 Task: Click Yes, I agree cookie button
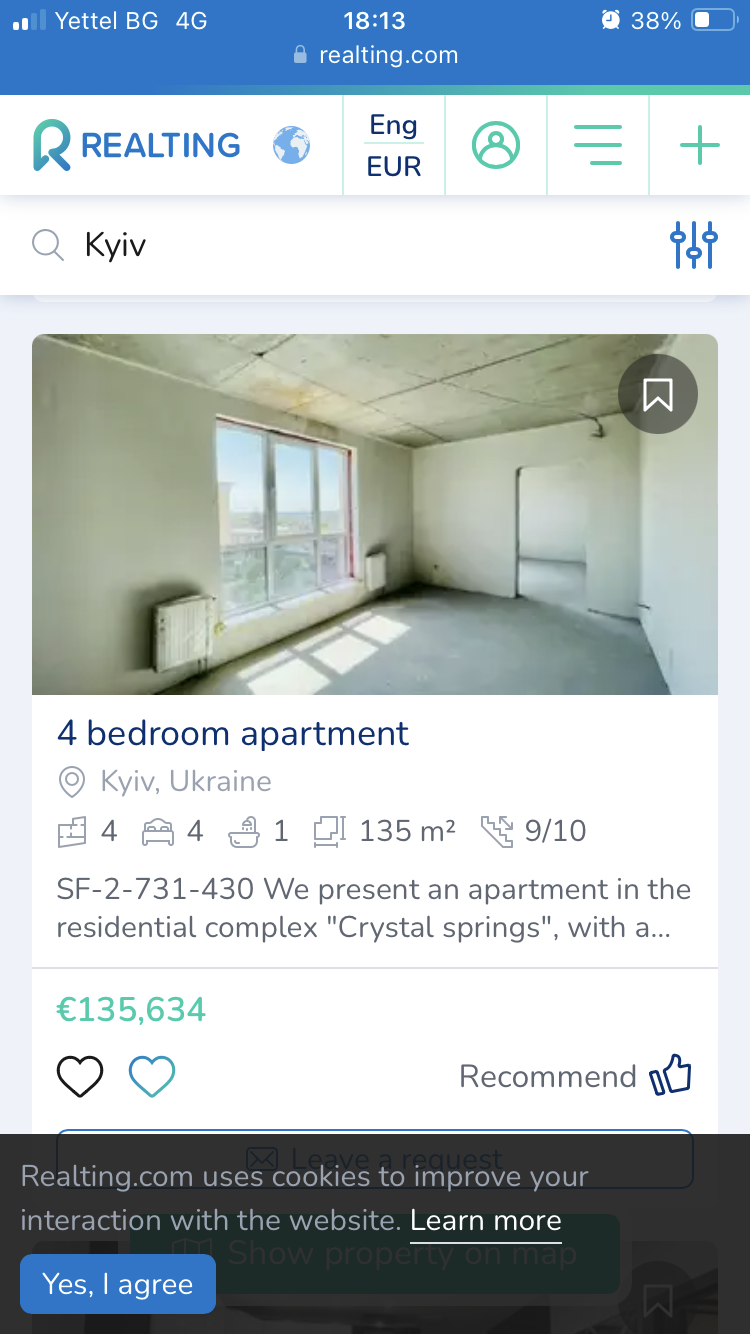click(x=118, y=1284)
